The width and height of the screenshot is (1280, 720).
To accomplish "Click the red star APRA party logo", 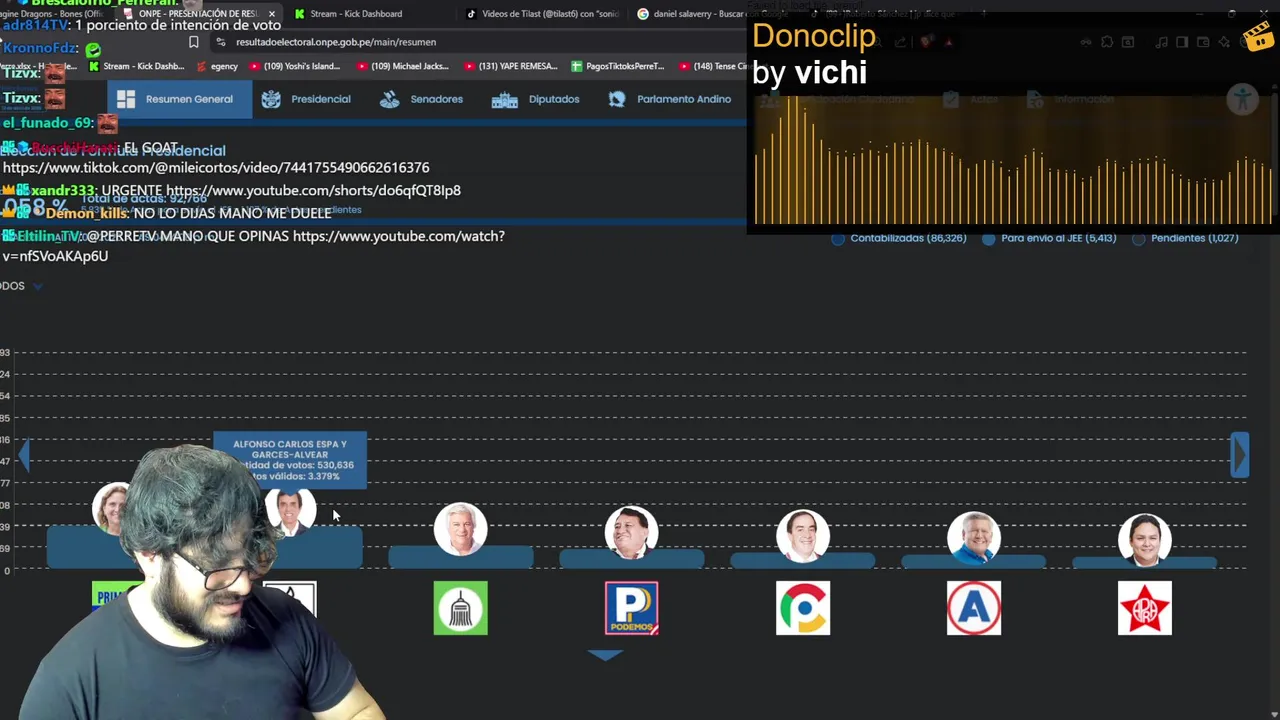I will [x=1145, y=608].
